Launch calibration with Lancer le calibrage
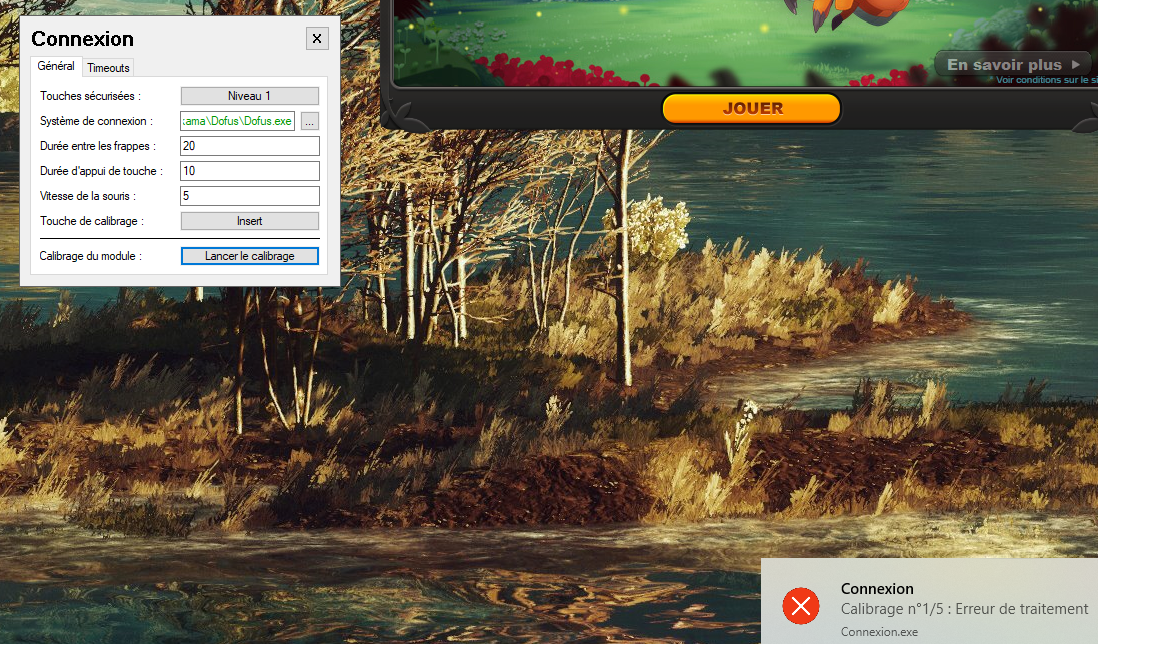Image resolution: width=1152 pixels, height=648 pixels. click(x=250, y=256)
